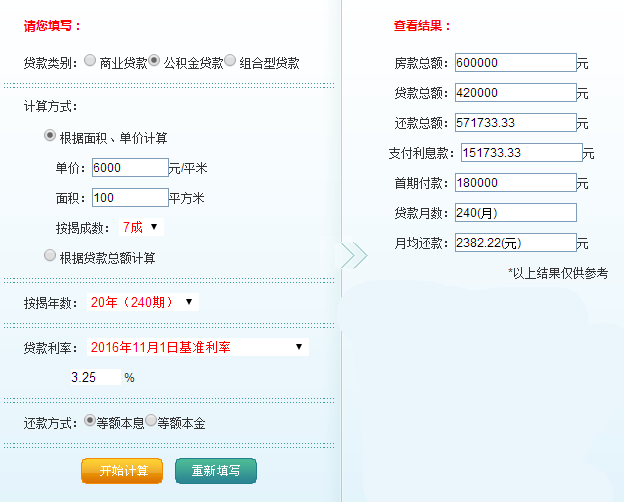
Task: Choose 根据贷款总额计算 calculation method
Action: (x=50, y=255)
